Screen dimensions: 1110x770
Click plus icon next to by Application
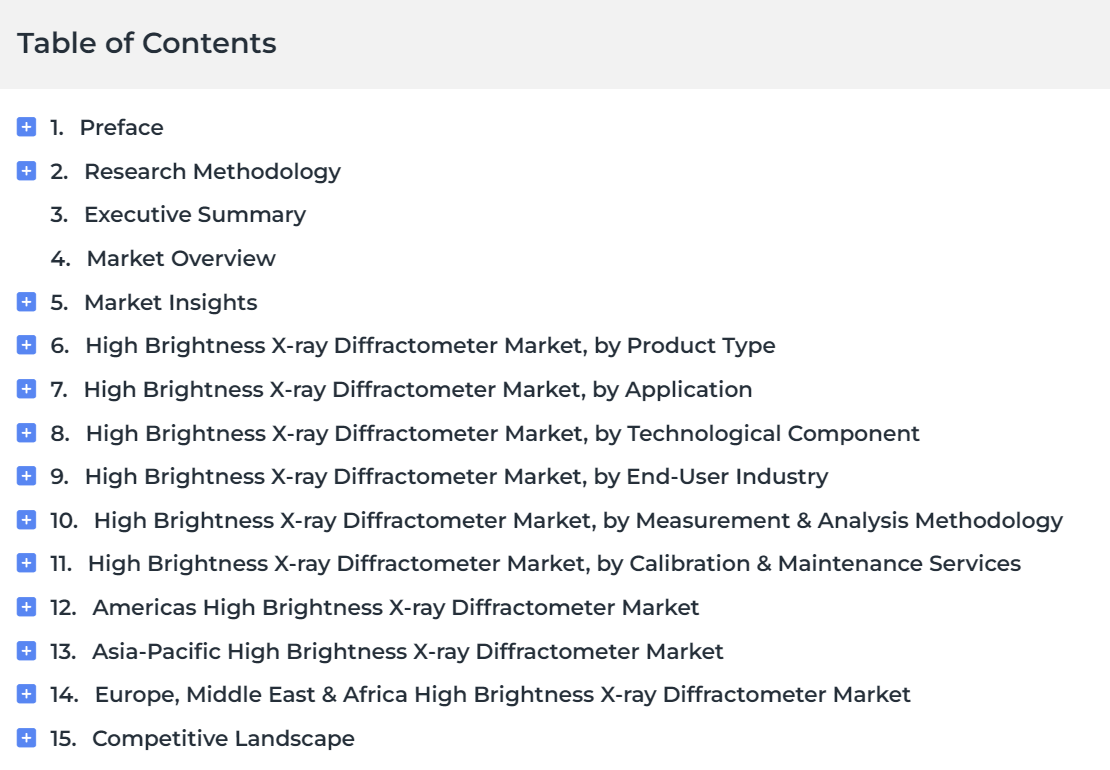[26, 389]
